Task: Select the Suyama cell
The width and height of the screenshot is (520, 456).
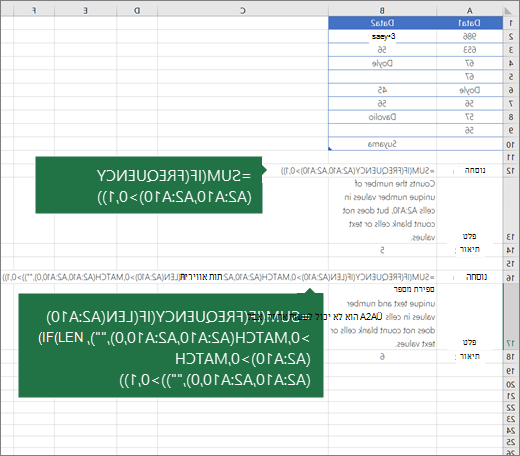Action: tap(382, 144)
